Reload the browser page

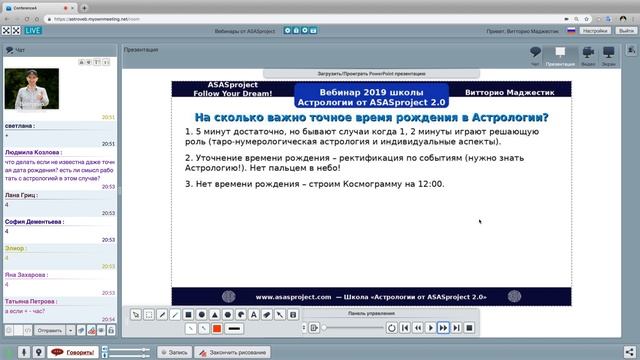click(x=27, y=19)
